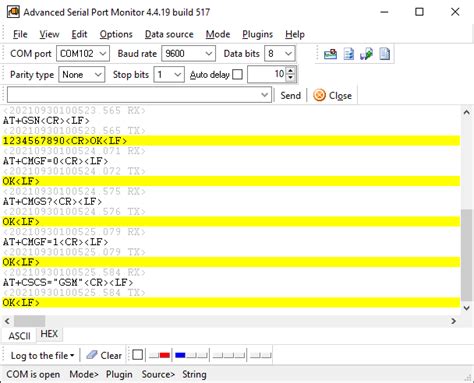Click the AT+CMGS?<CR><LF> log line

click(x=52, y=201)
